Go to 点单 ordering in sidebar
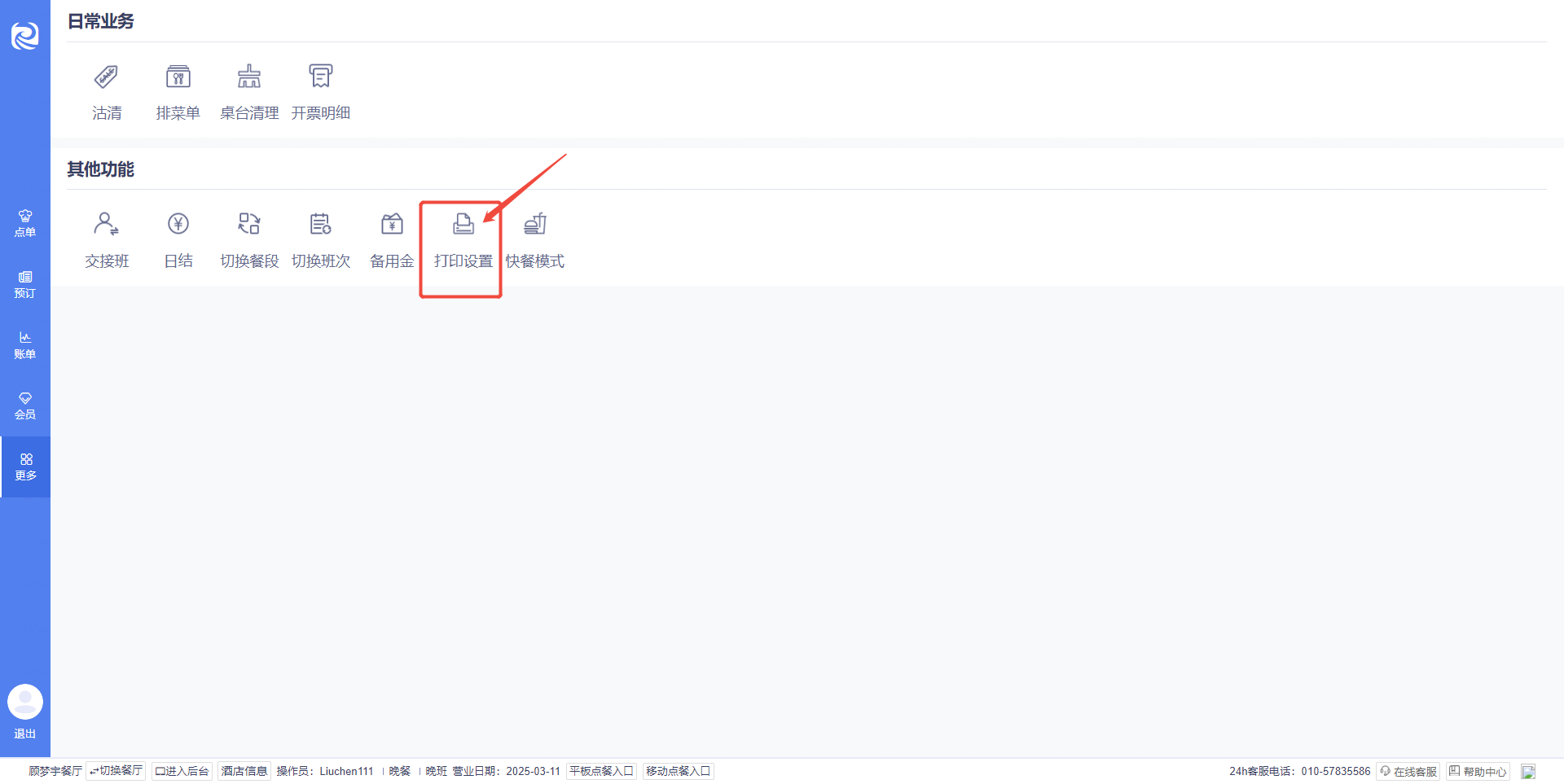 (x=25, y=223)
